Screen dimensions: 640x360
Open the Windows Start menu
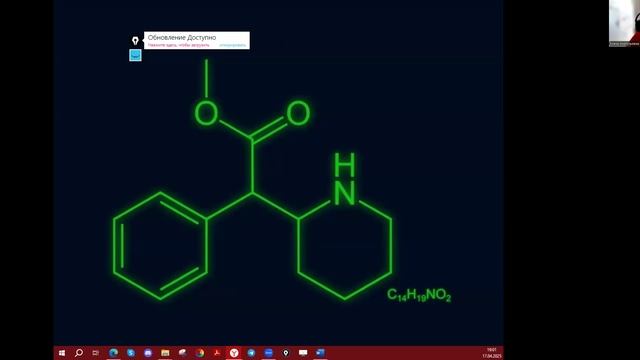(x=62, y=353)
